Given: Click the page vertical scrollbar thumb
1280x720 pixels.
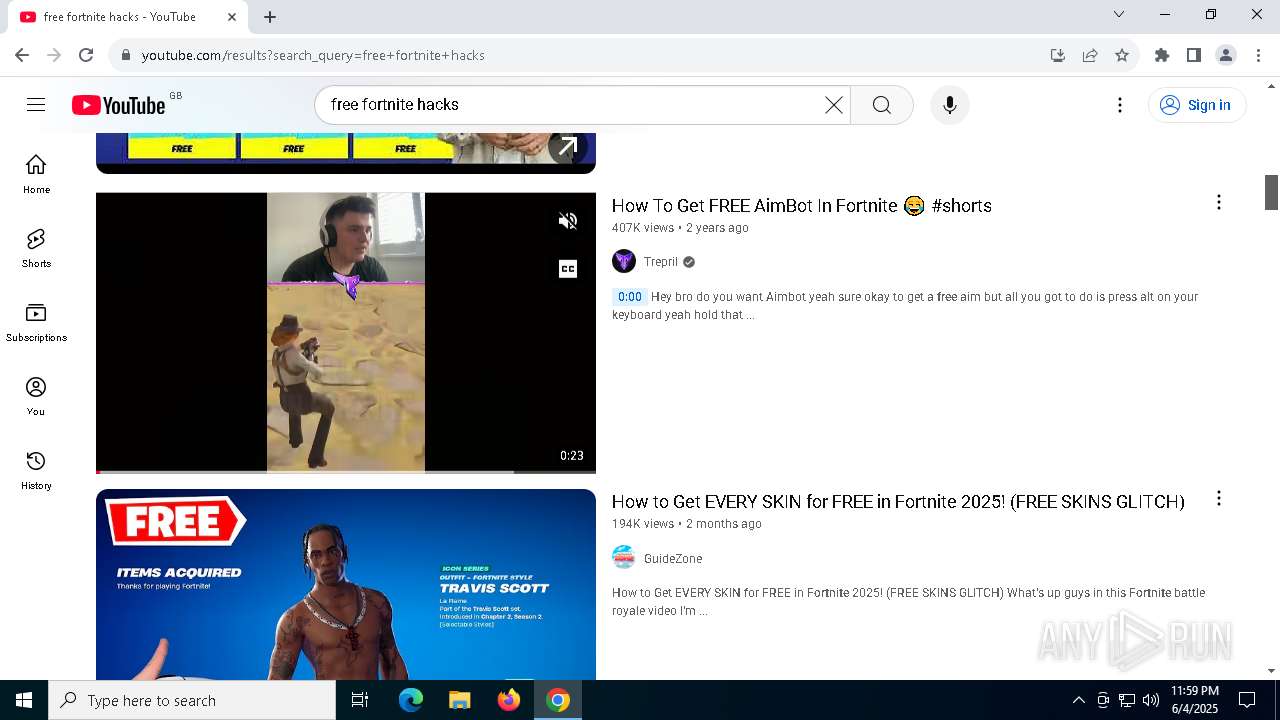Looking at the screenshot, I should coord(1272,192).
